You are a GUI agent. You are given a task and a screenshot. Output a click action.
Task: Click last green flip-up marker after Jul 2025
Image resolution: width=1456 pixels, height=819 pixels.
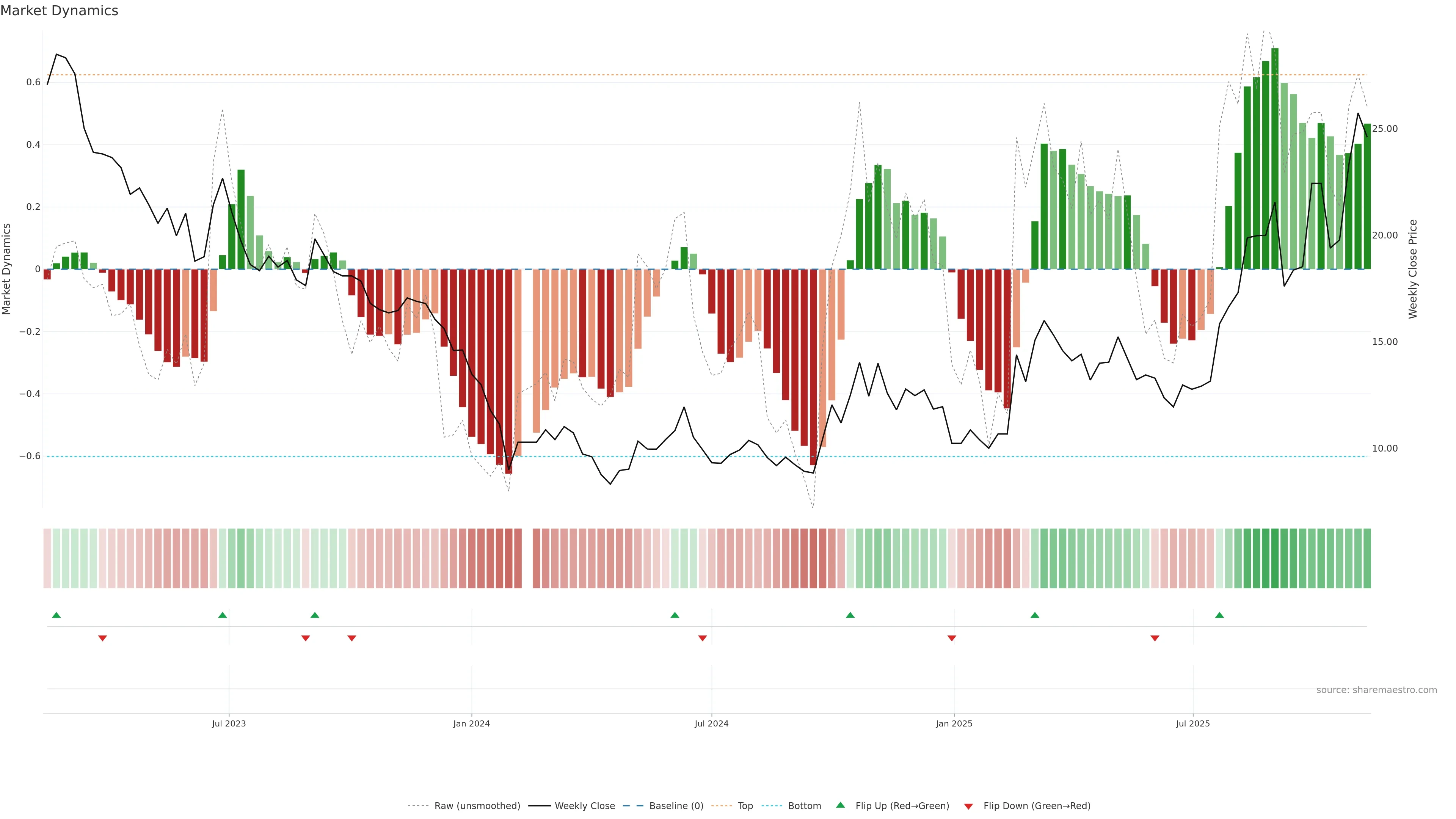click(x=1220, y=615)
